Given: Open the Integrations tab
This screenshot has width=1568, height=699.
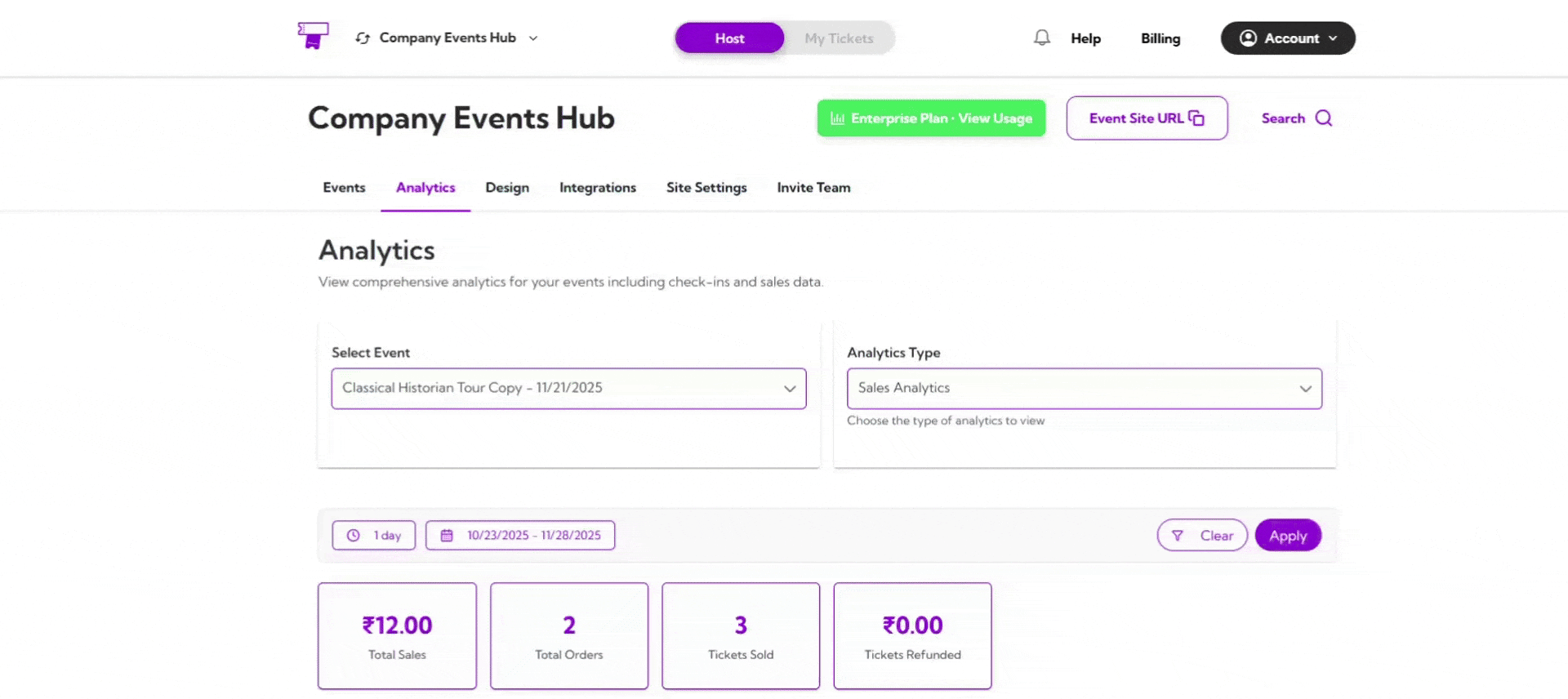Looking at the screenshot, I should pos(598,188).
